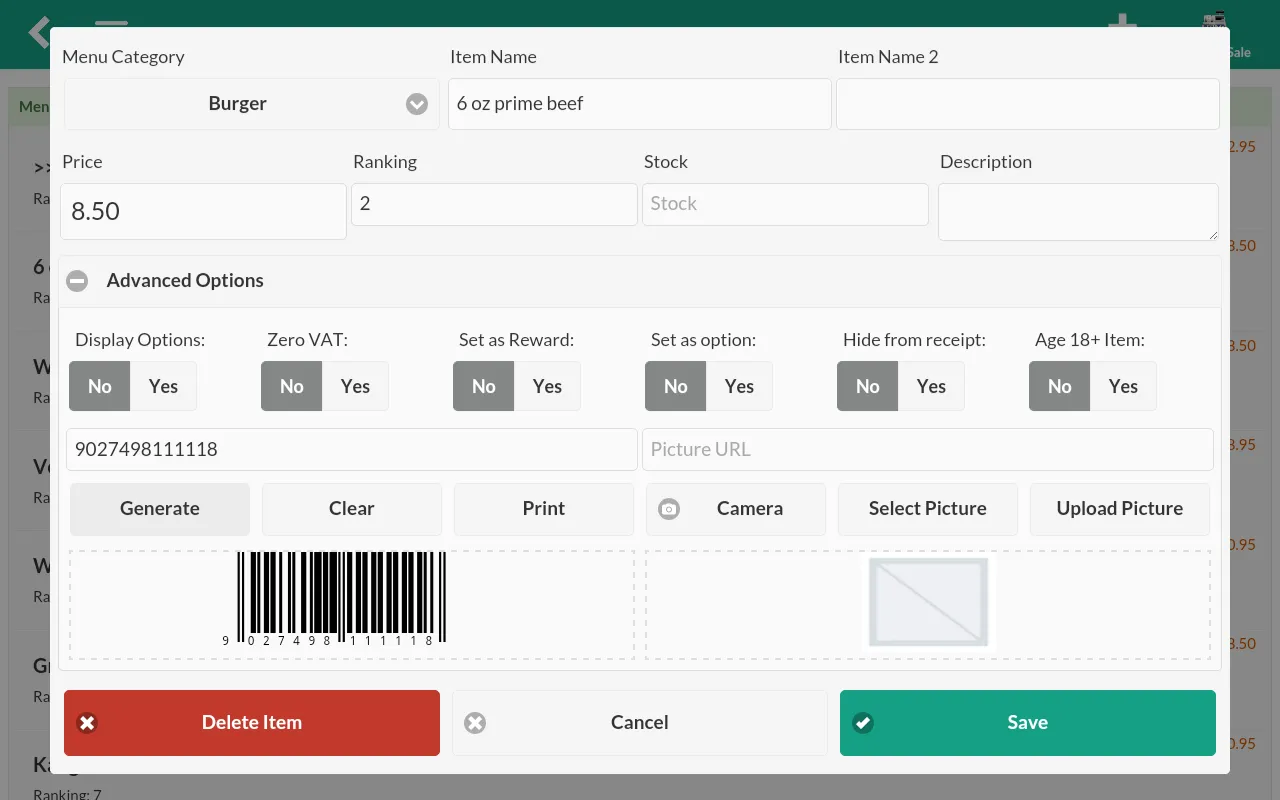Collapse the Advanced Options section
The image size is (1280, 800).
coord(77,280)
